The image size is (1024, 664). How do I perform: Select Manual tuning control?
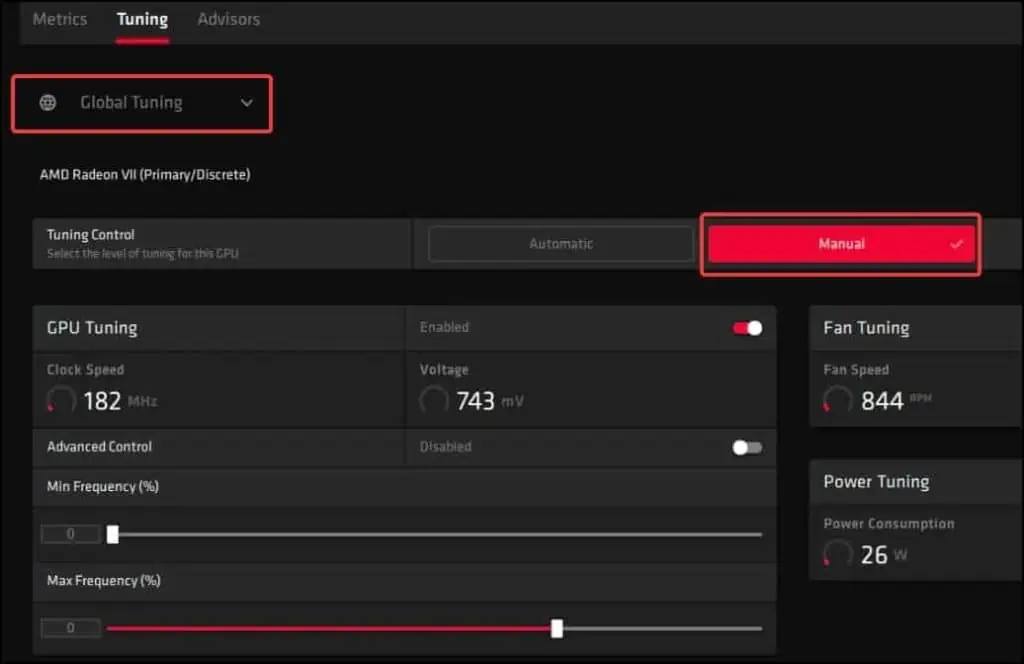coord(840,243)
